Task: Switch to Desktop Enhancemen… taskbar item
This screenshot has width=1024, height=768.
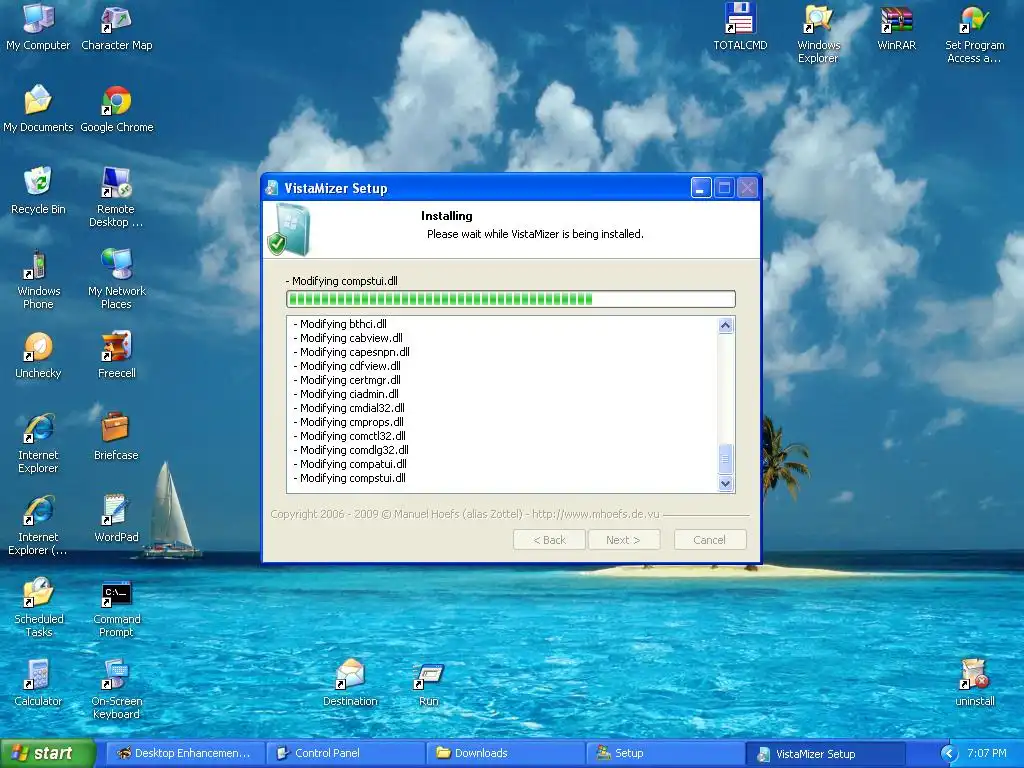Action: coord(184,753)
